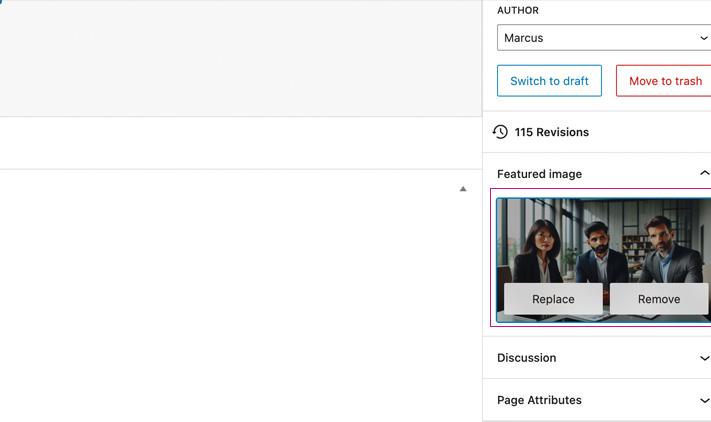711x422 pixels.
Task: Click the Remove featured image button
Action: pyautogui.click(x=659, y=299)
